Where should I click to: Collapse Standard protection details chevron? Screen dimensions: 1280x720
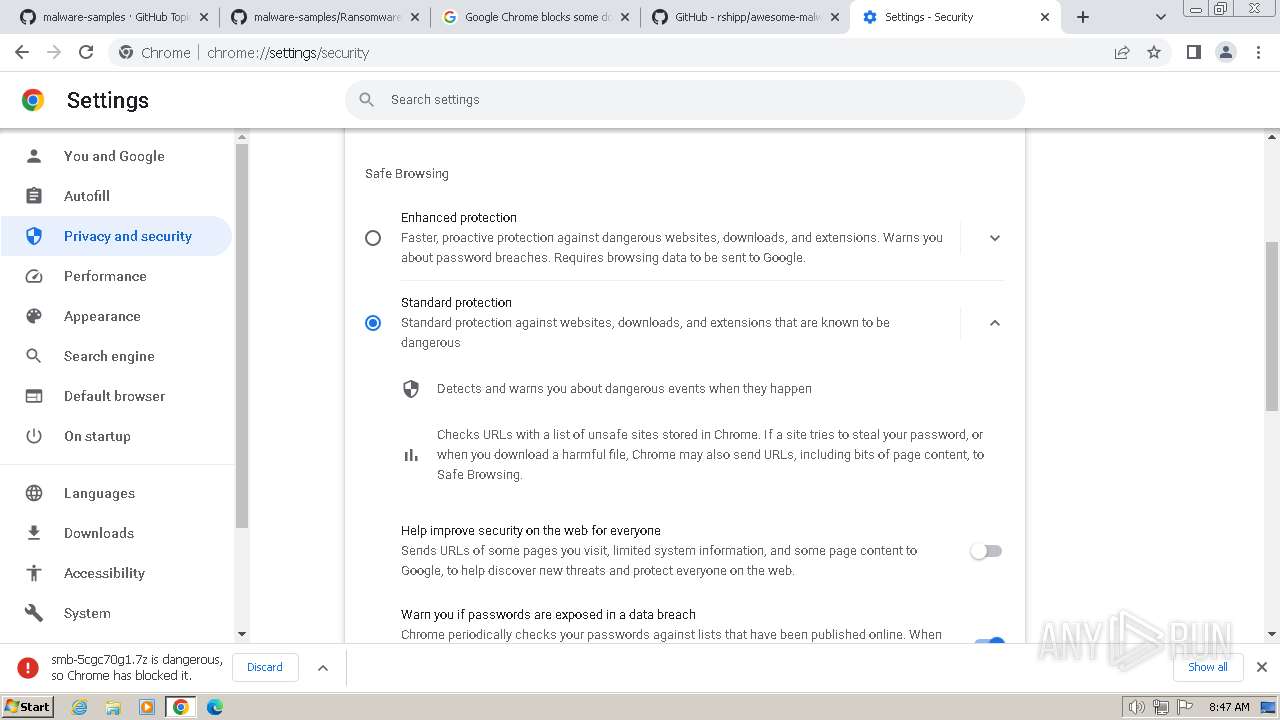(x=995, y=323)
